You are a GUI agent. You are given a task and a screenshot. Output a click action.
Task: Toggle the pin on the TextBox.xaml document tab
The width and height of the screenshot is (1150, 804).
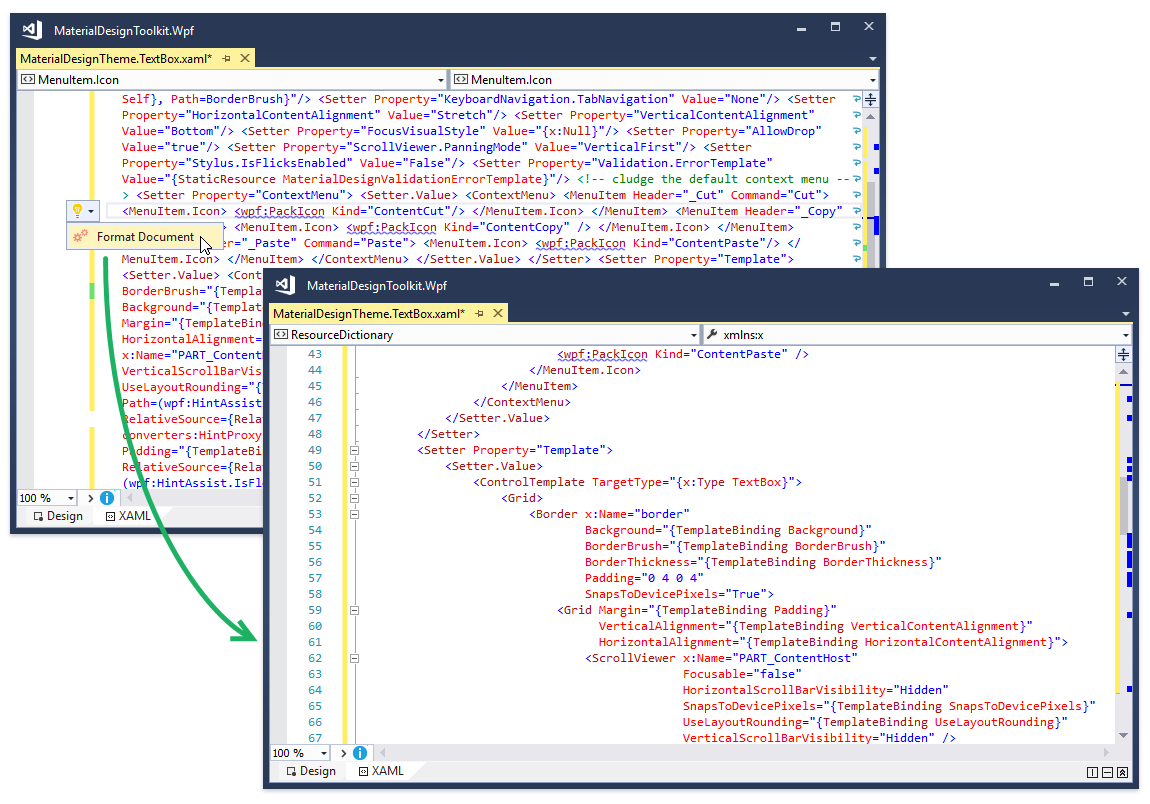pyautogui.click(x=482, y=313)
